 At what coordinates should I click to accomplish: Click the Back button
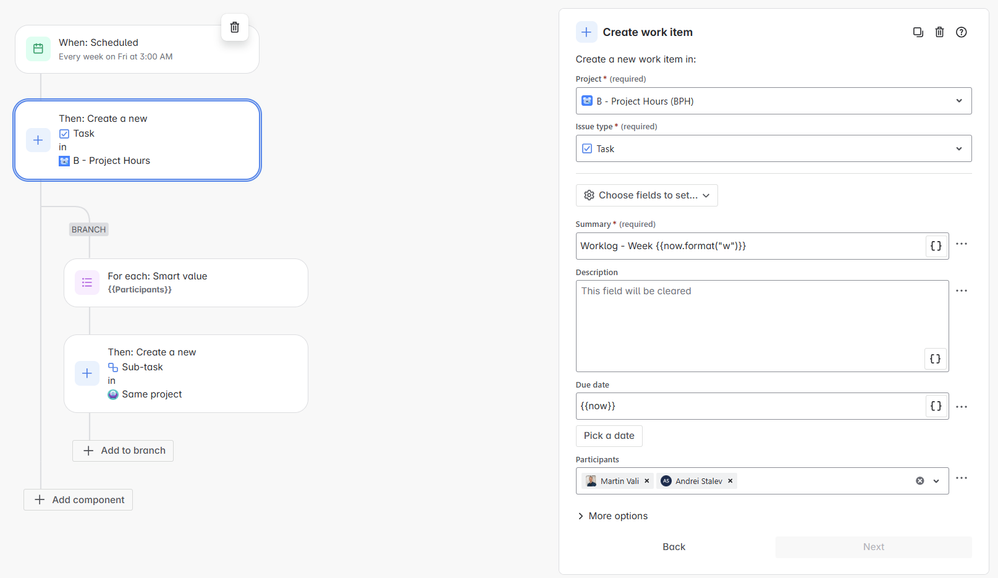coord(673,547)
